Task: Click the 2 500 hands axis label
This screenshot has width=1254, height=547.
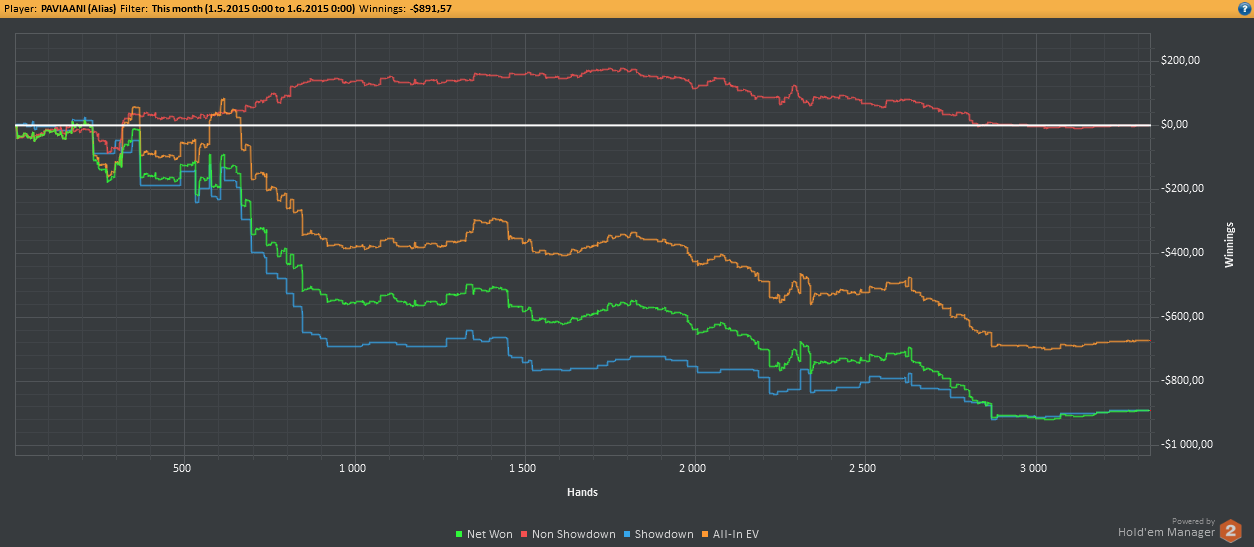Action: 862,468
